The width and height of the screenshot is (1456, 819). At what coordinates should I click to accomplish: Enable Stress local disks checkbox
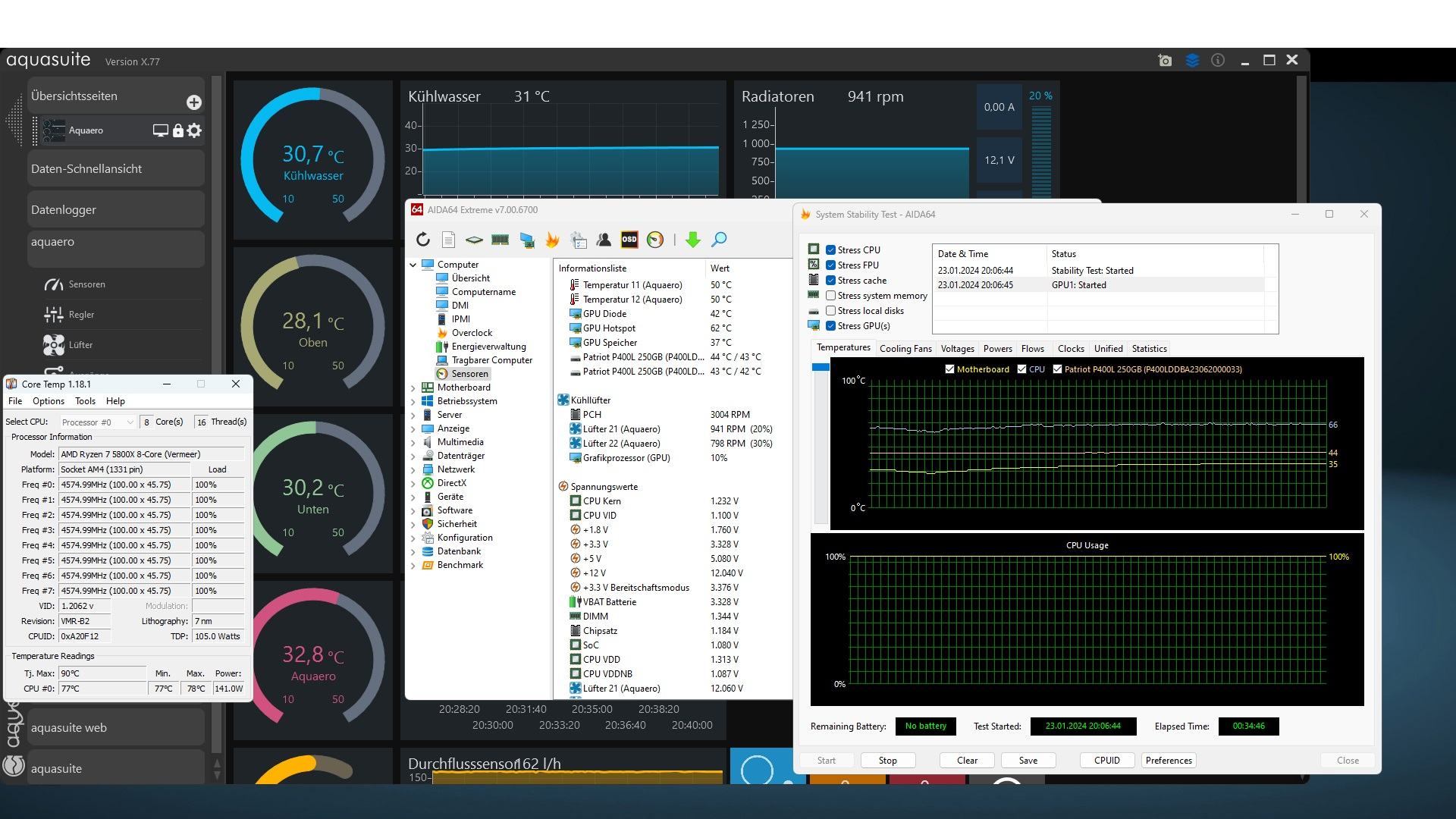point(830,311)
